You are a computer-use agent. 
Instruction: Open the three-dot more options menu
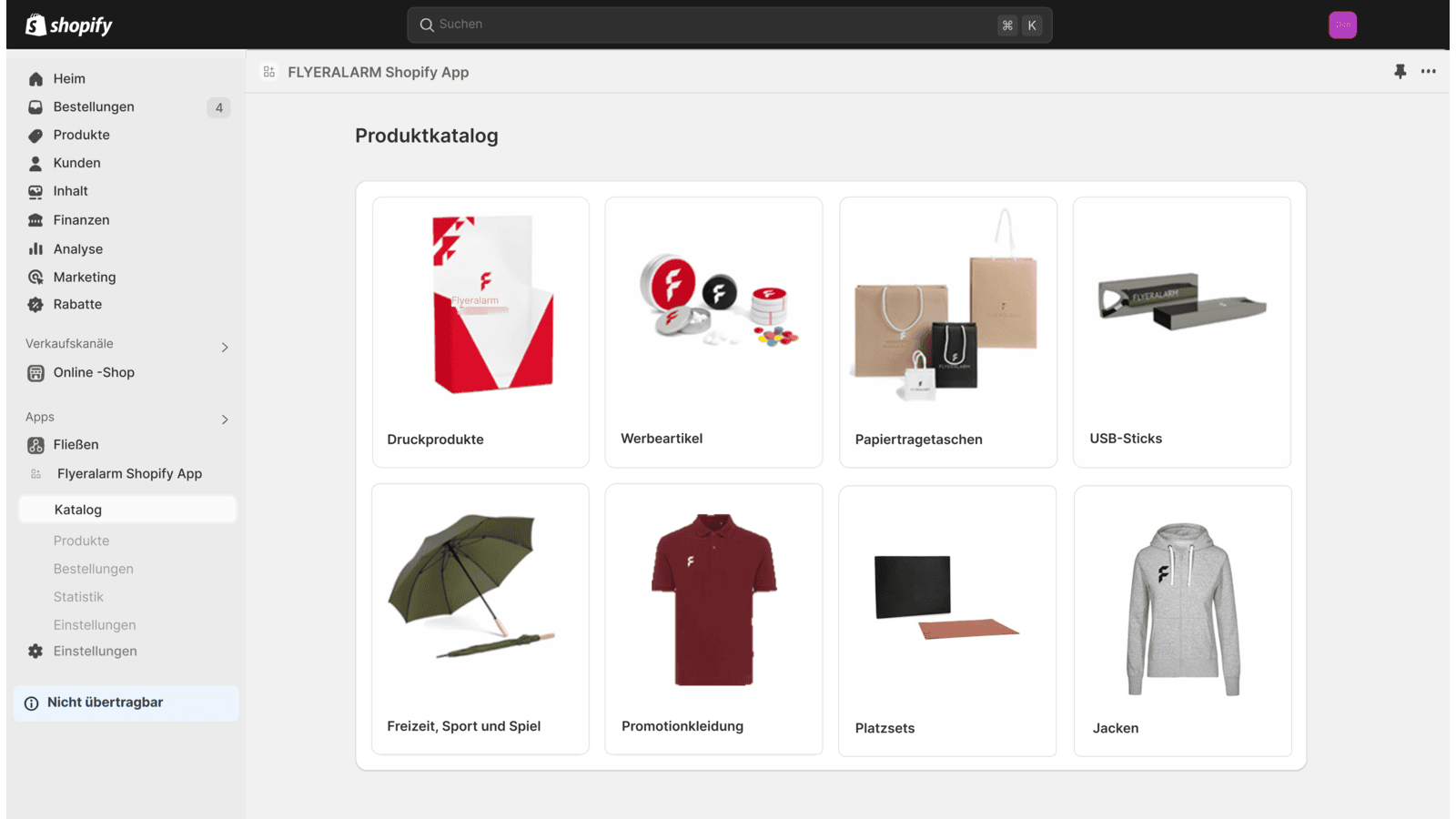[x=1429, y=71]
